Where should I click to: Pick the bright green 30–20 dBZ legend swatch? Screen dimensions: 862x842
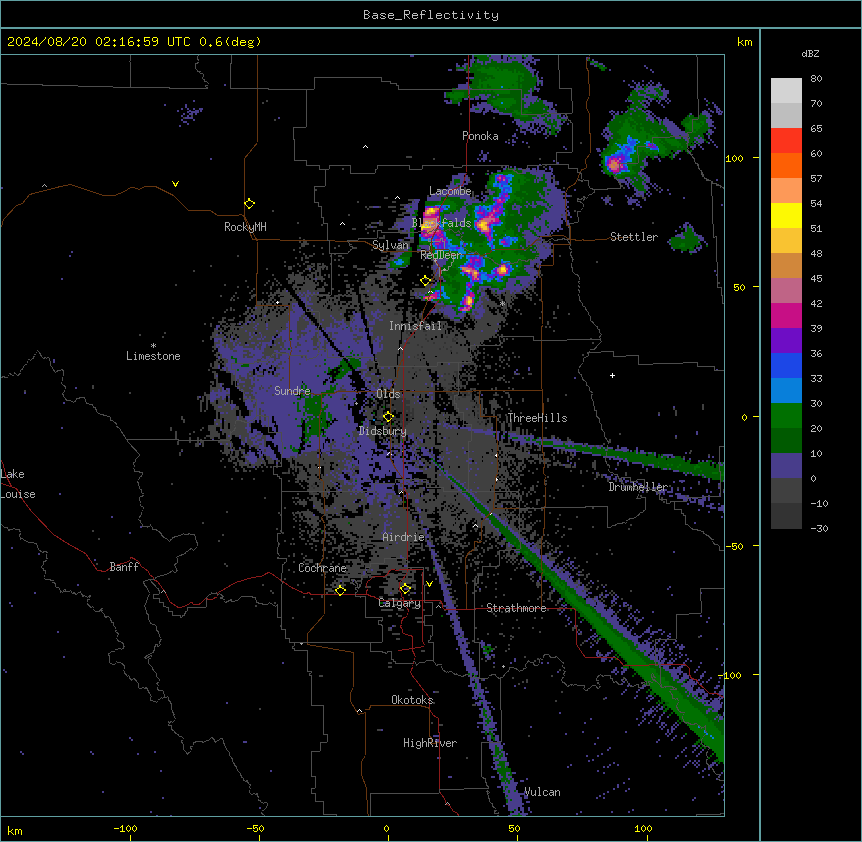786,416
